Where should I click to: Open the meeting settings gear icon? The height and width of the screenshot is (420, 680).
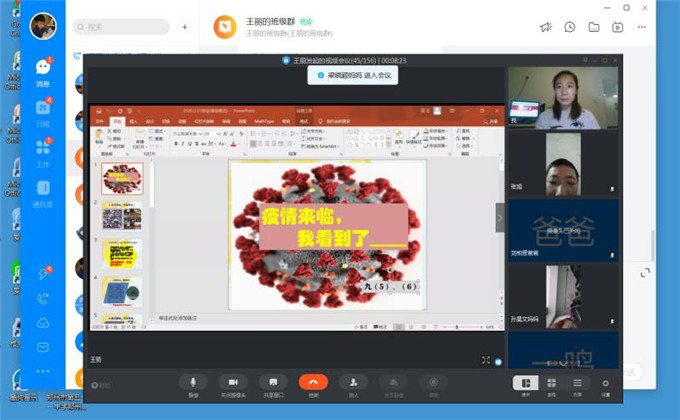(x=605, y=386)
